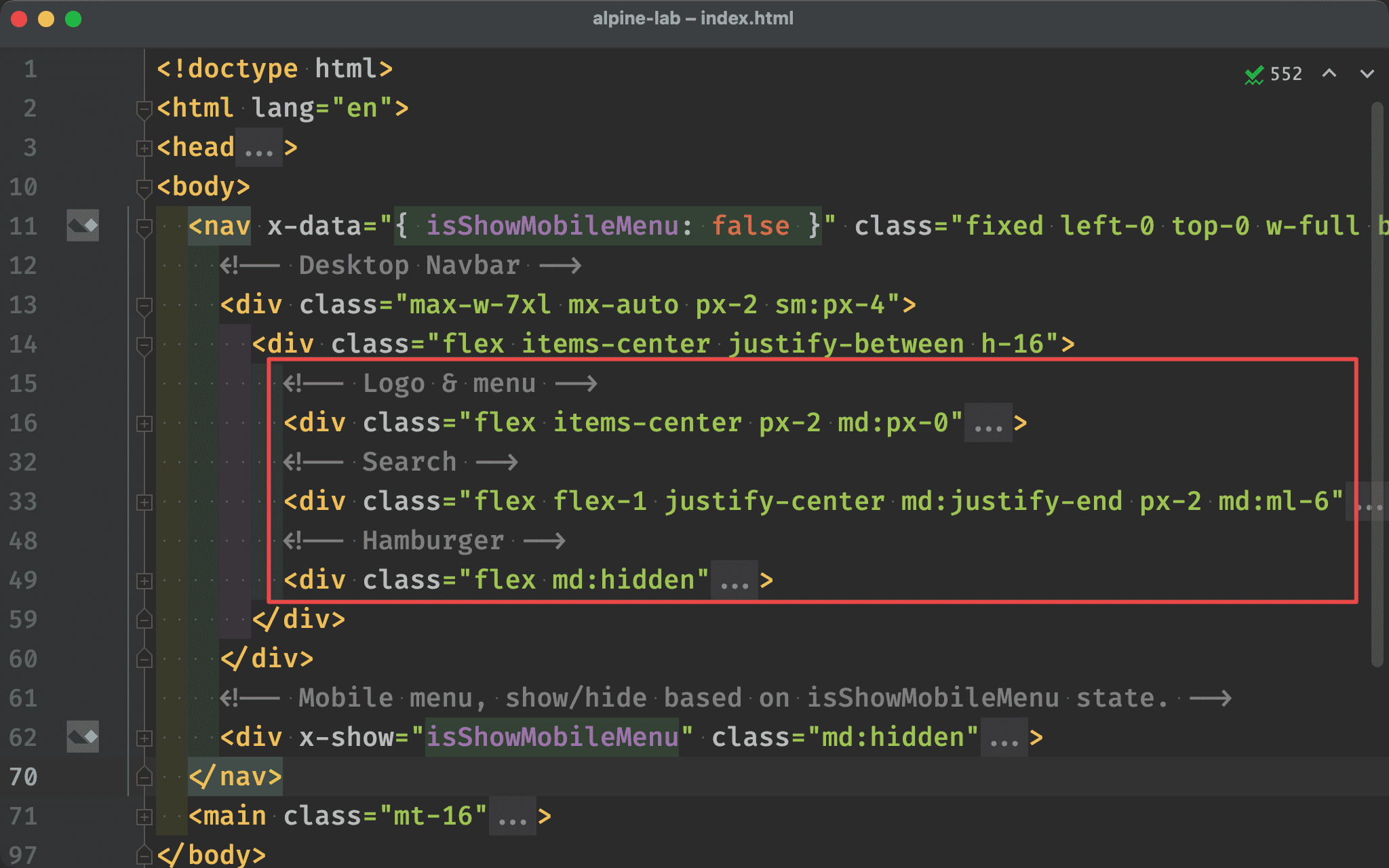
Task: Click the Logo & menu comment
Action: [440, 383]
